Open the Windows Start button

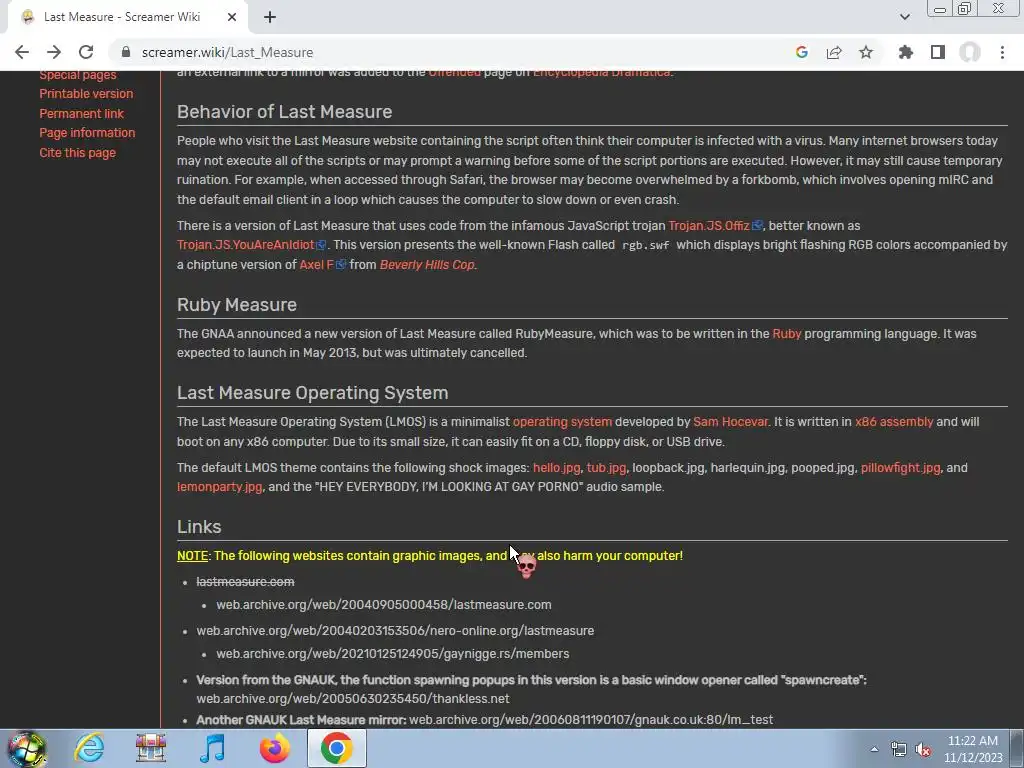click(26, 748)
